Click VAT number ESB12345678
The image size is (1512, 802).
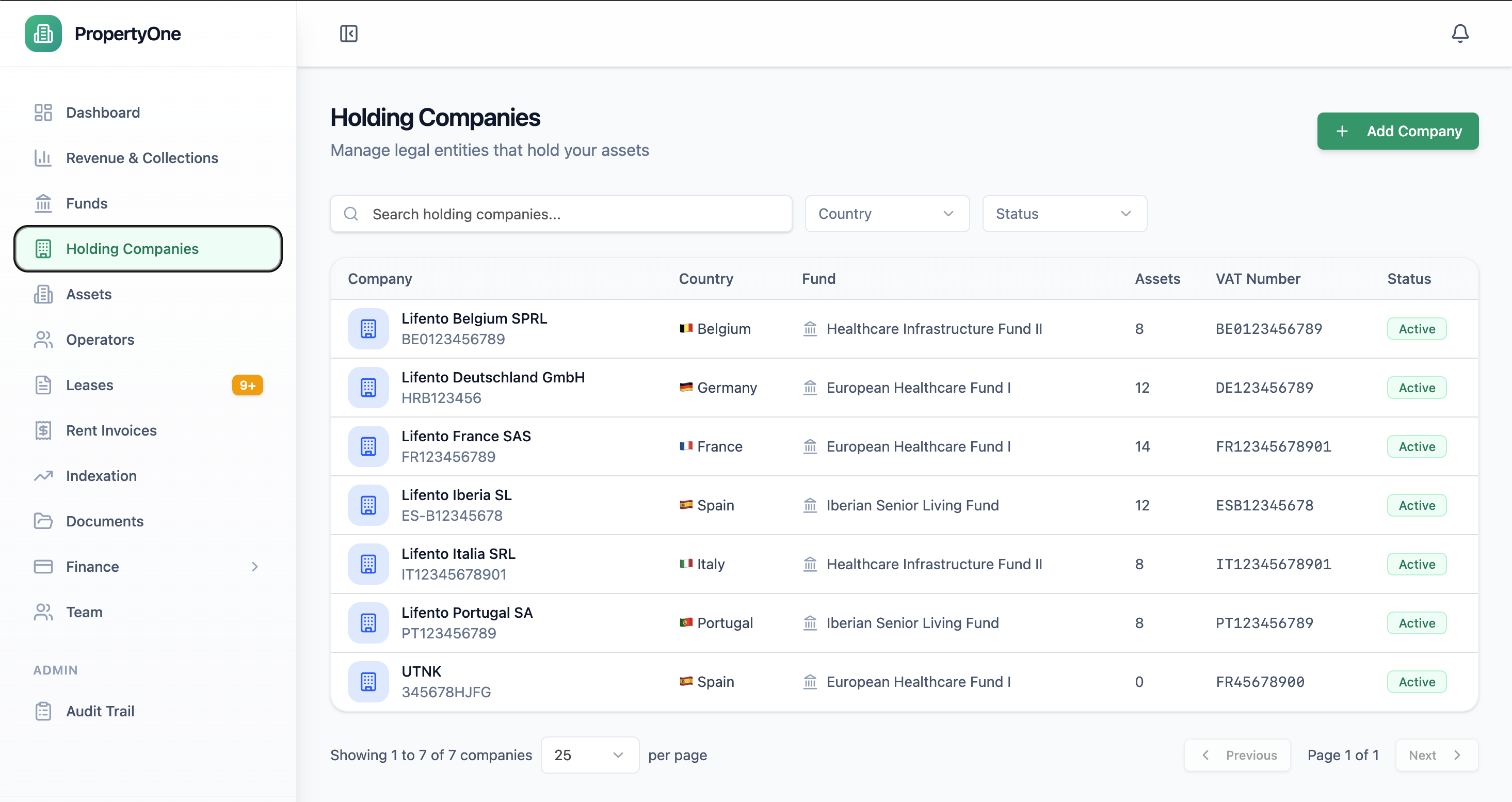pos(1264,505)
